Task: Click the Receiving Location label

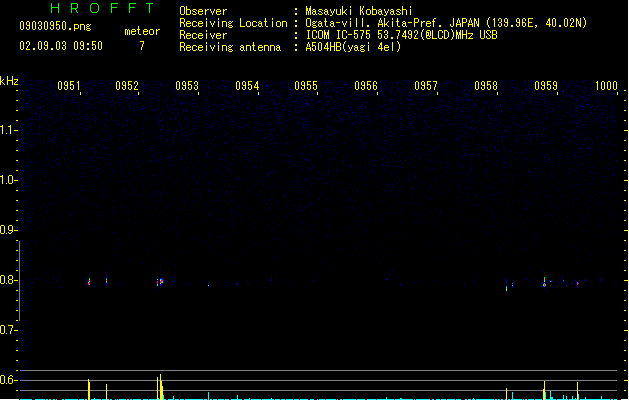Action: click(x=233, y=23)
